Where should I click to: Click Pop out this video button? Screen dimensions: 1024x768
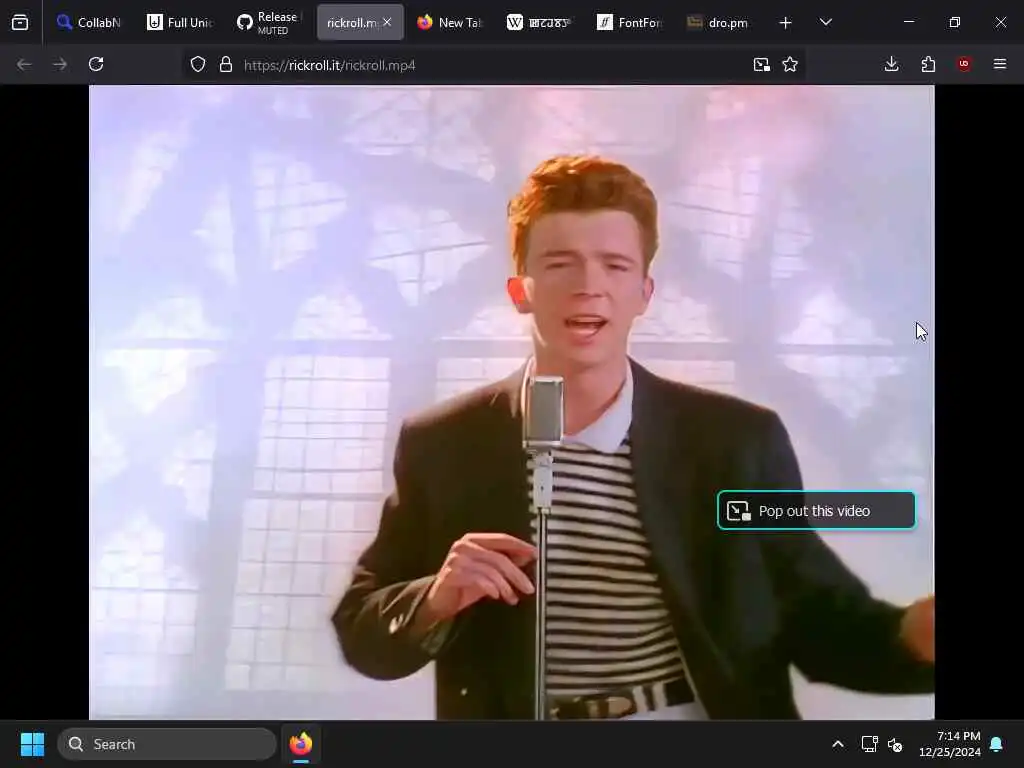(816, 511)
